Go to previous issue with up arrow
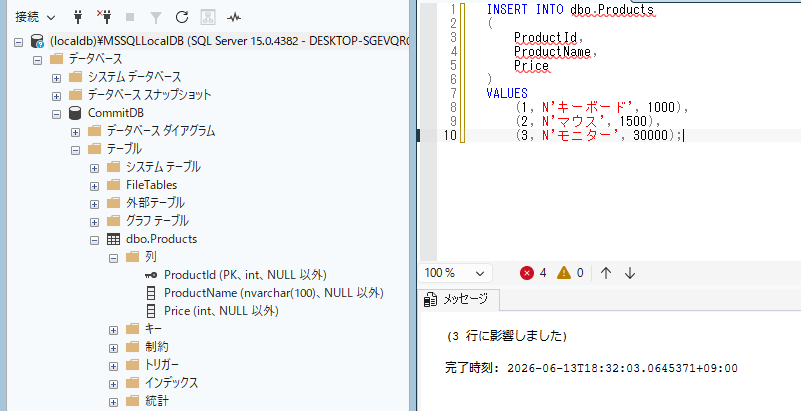 606,273
